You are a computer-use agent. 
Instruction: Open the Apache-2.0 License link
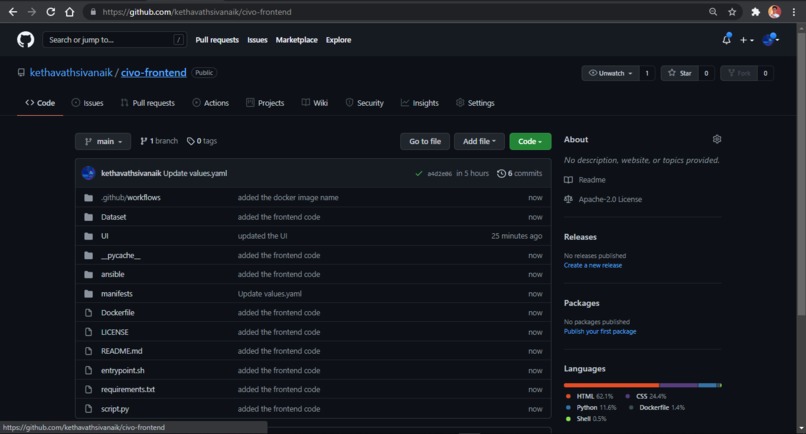click(x=603, y=200)
